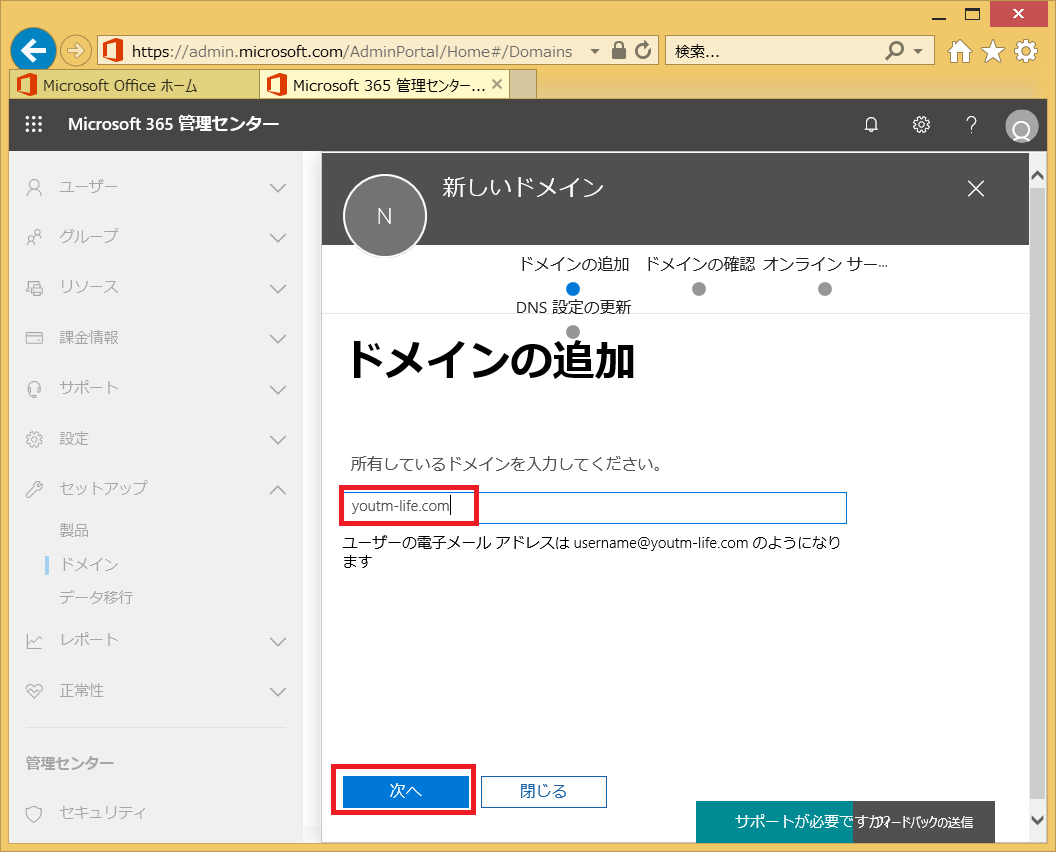Click the domain name input field

(x=595, y=507)
